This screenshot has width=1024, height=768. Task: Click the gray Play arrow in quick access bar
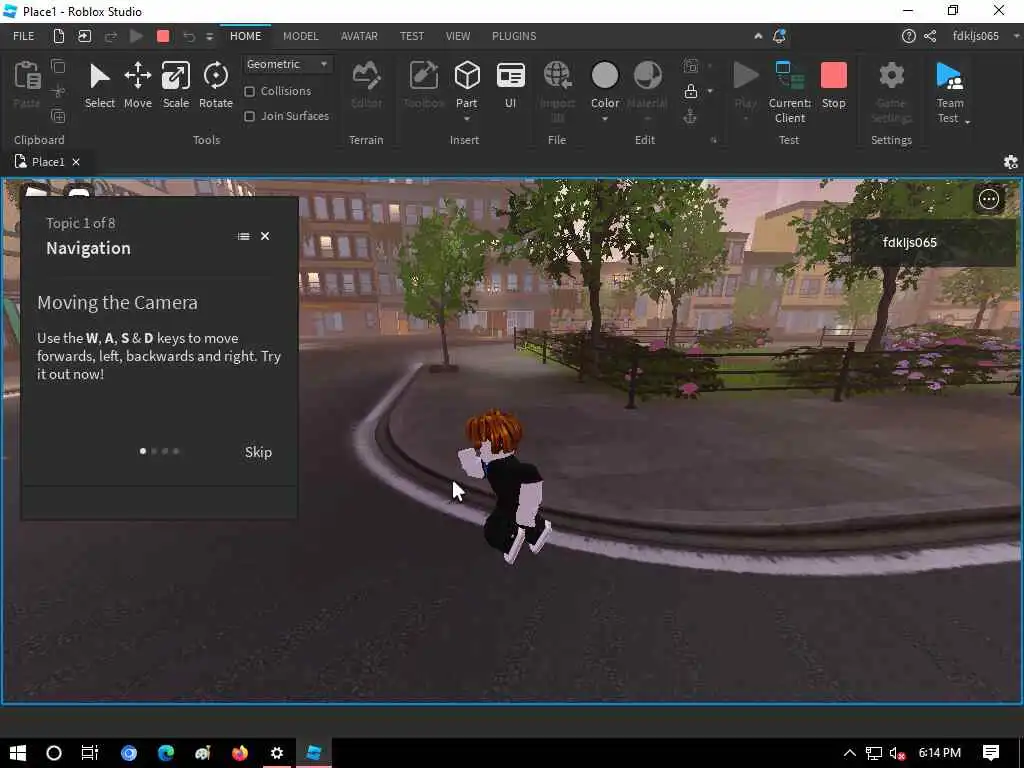136,36
